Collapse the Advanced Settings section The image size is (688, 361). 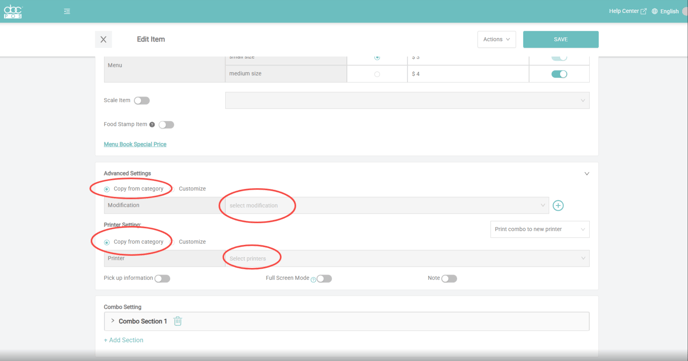(587, 174)
